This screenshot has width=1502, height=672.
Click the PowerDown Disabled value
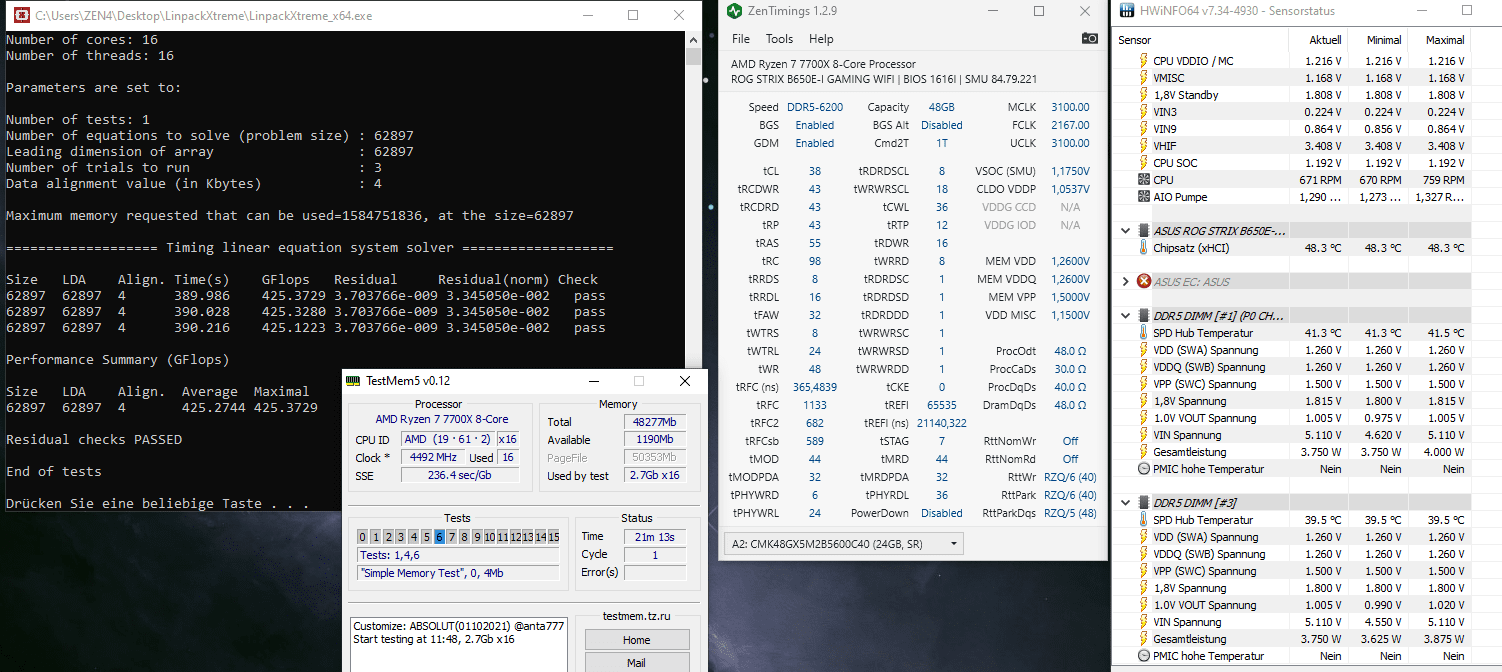(x=942, y=513)
